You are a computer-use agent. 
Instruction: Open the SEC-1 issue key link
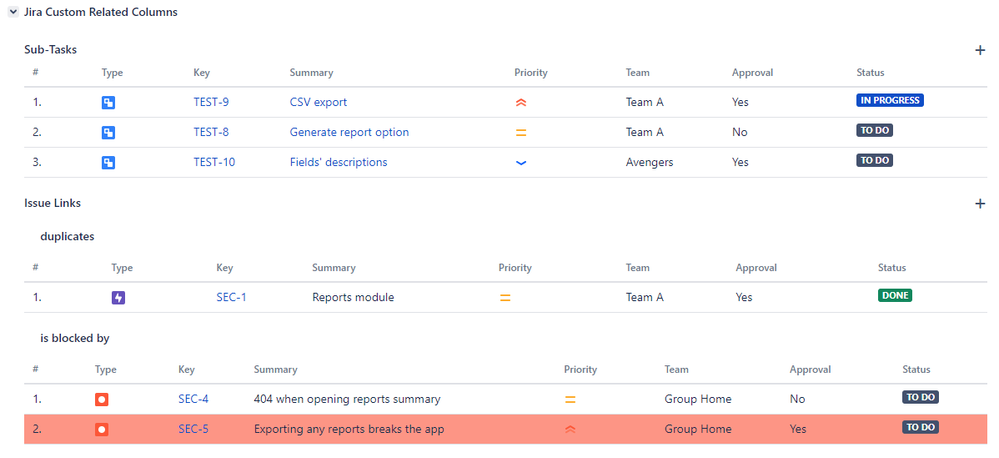pyautogui.click(x=231, y=297)
